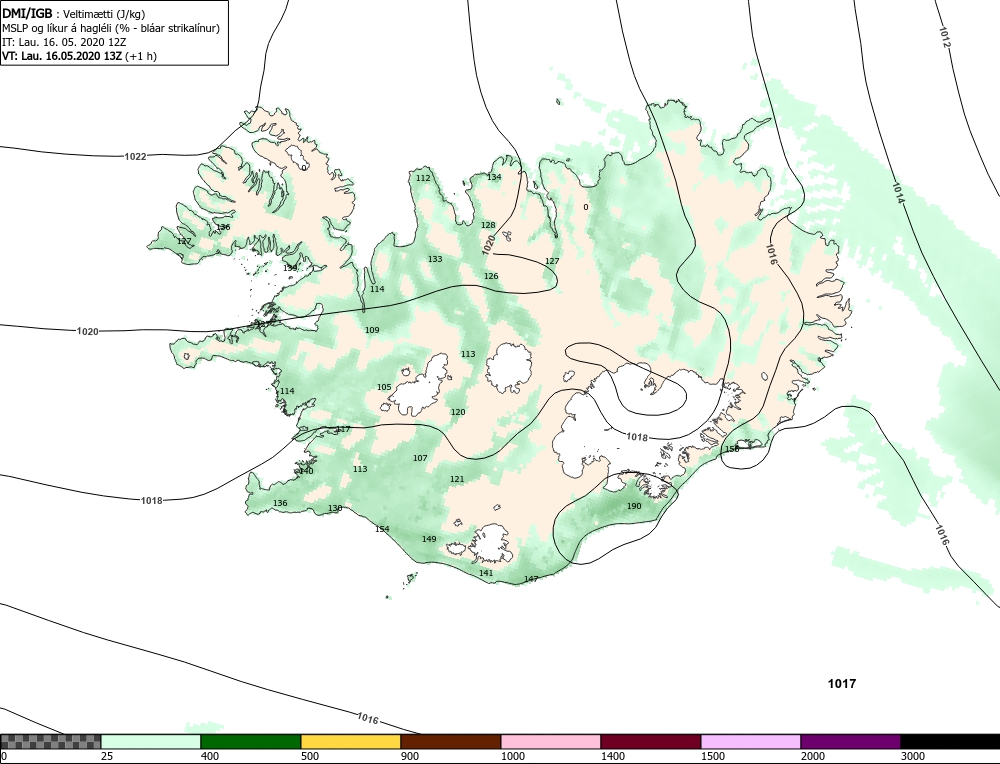The width and height of the screenshot is (1000, 764).
Task: Click the brown 900–1000 legend swatch
Action: tap(451, 741)
